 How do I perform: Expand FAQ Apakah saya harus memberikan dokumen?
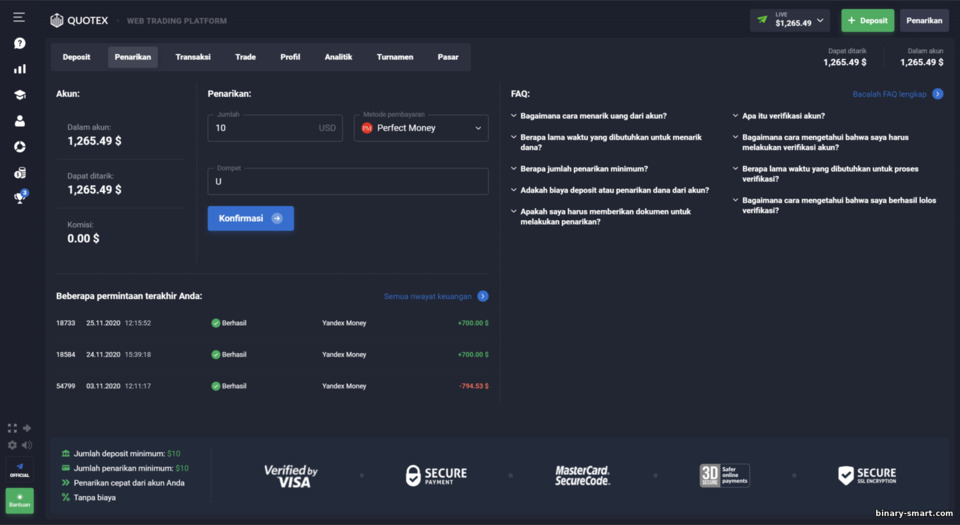coord(601,217)
